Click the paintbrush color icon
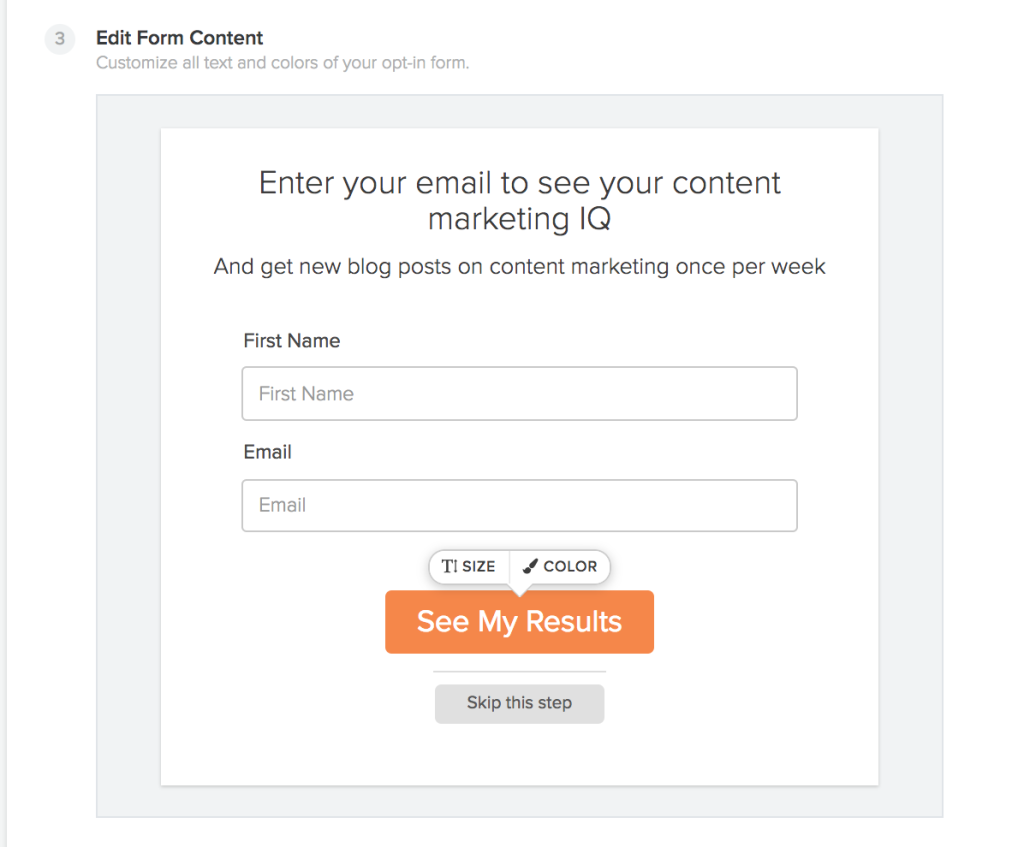The height and width of the screenshot is (847, 1024). 530,566
